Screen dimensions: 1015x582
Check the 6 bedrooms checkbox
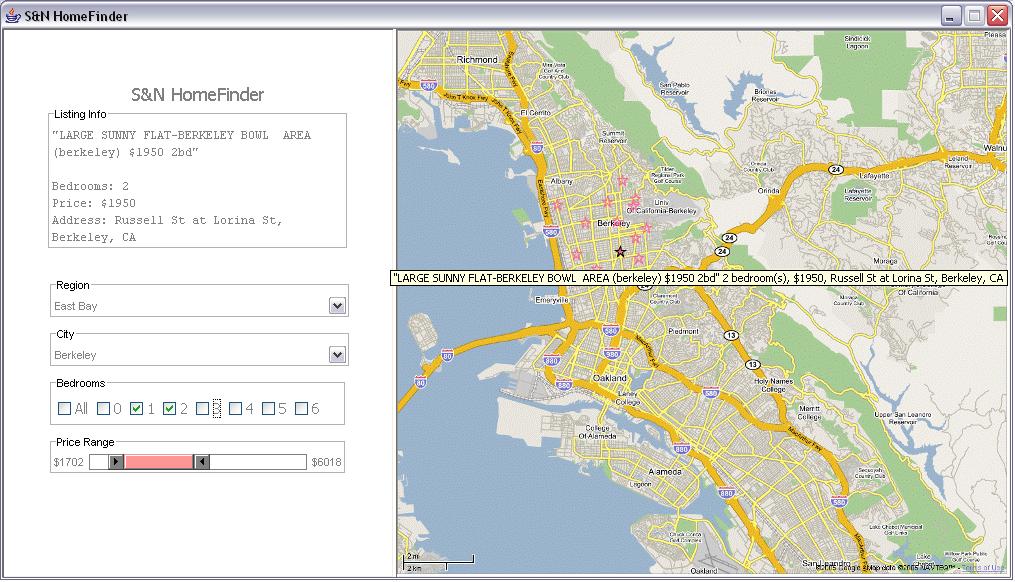click(301, 409)
